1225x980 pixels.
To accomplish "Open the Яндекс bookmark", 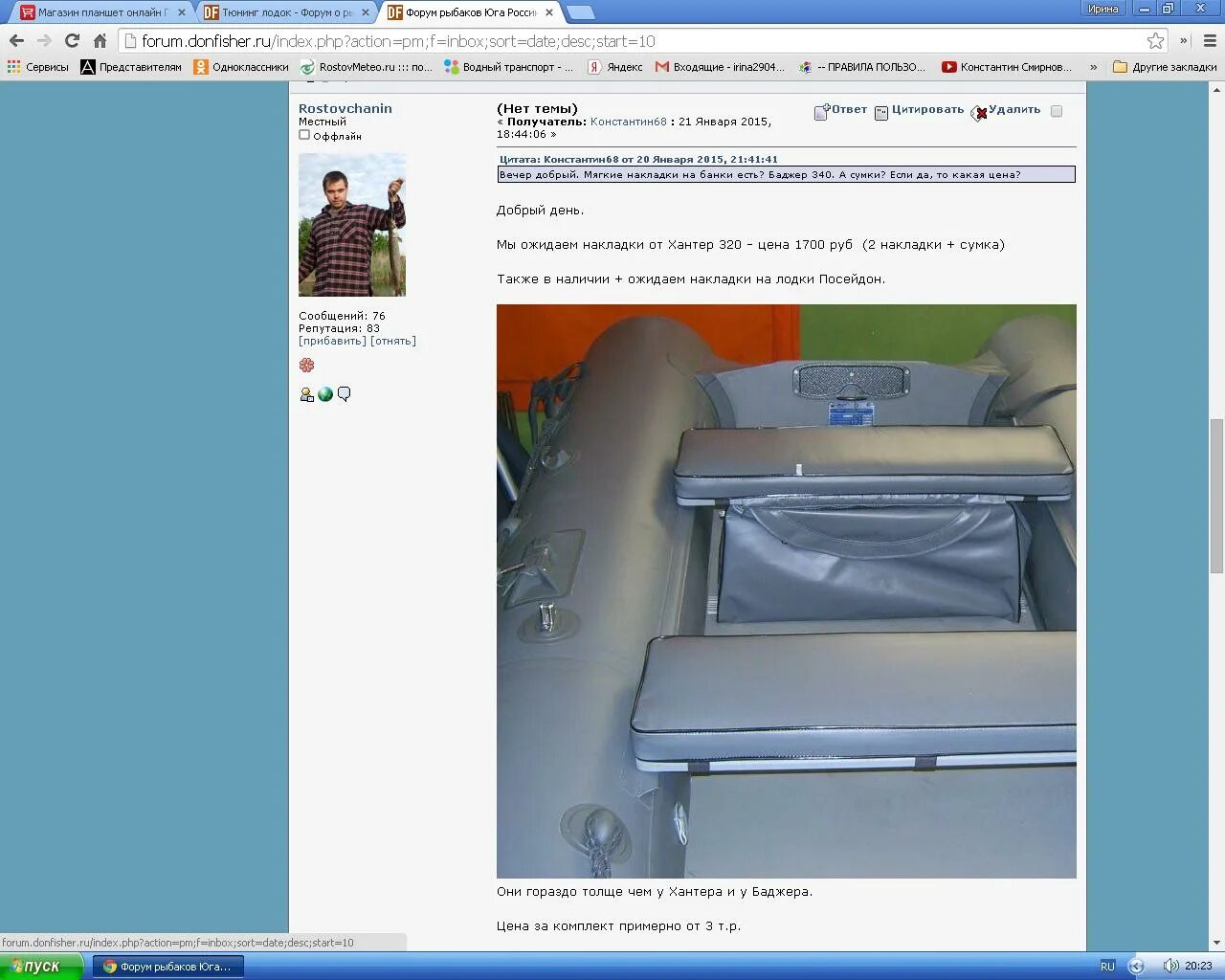I will [x=615, y=67].
